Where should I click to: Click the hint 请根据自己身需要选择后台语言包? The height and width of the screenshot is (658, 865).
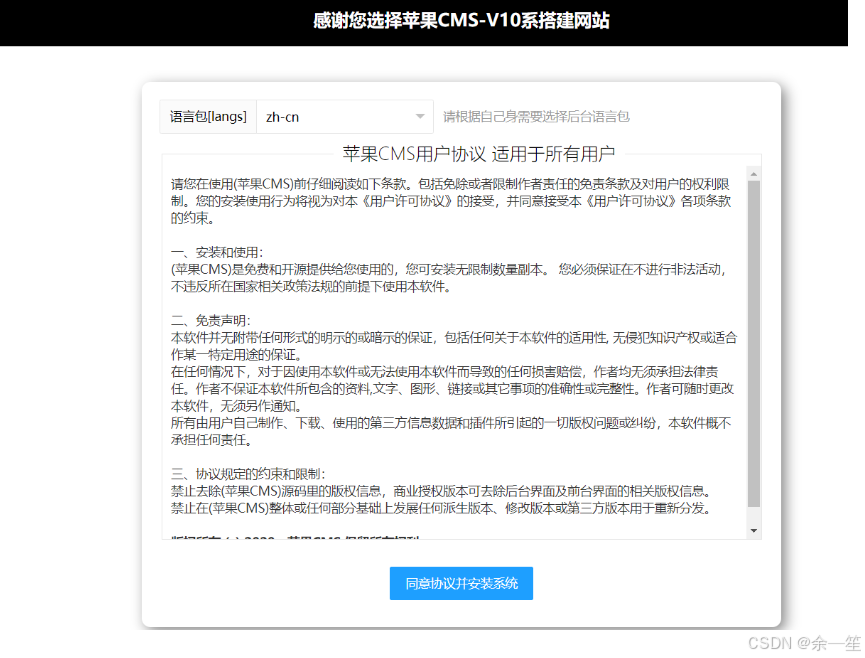pyautogui.click(x=536, y=116)
